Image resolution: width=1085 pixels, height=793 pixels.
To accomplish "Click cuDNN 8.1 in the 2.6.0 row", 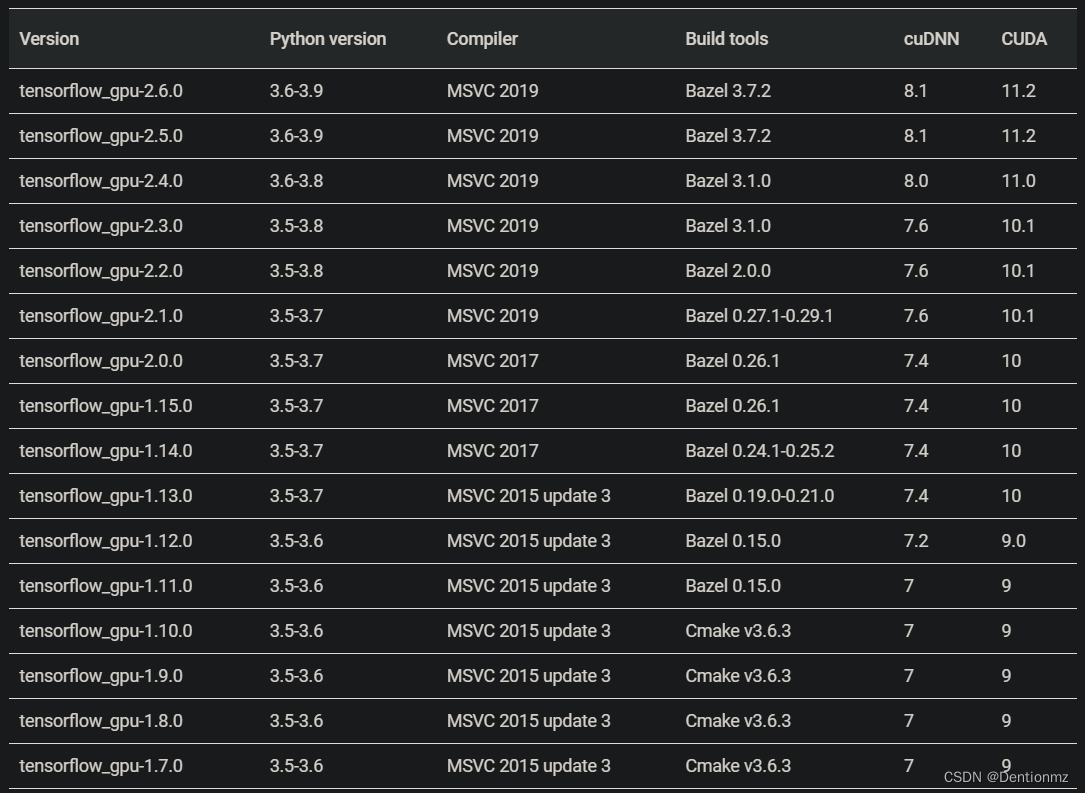I will pos(915,91).
